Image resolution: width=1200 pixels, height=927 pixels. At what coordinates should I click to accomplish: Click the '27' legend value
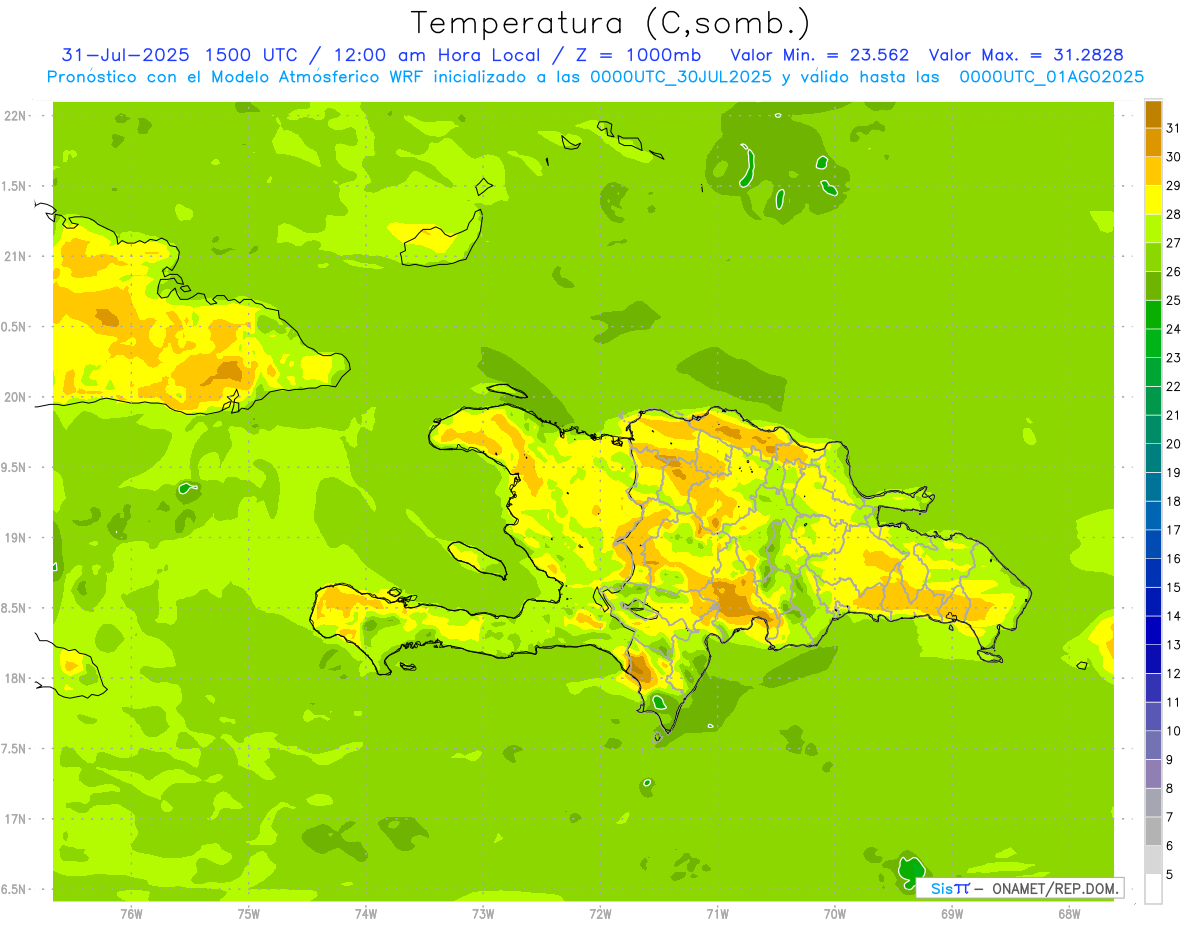(x=1174, y=243)
